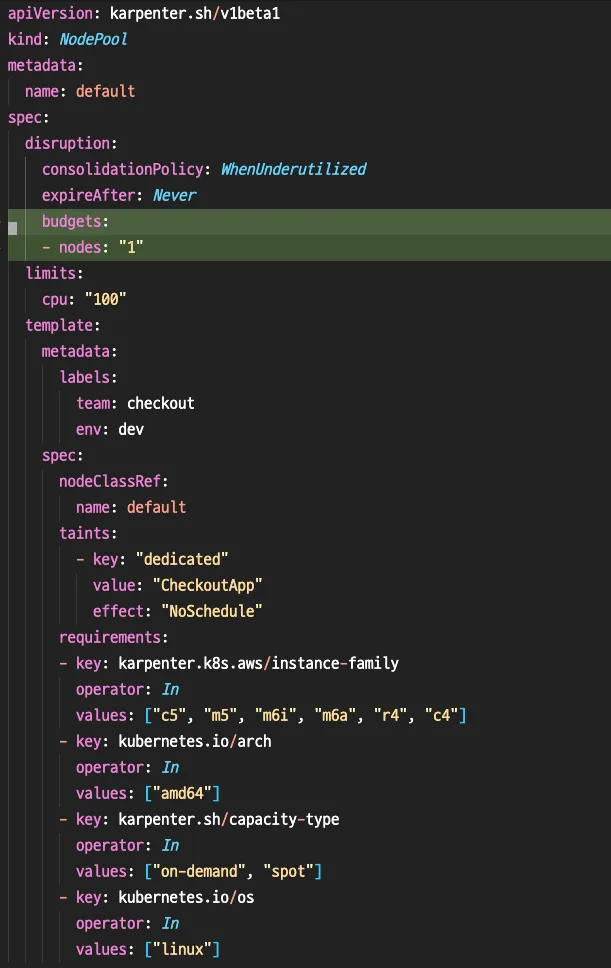Click the nodeClassRef key

pos(109,481)
